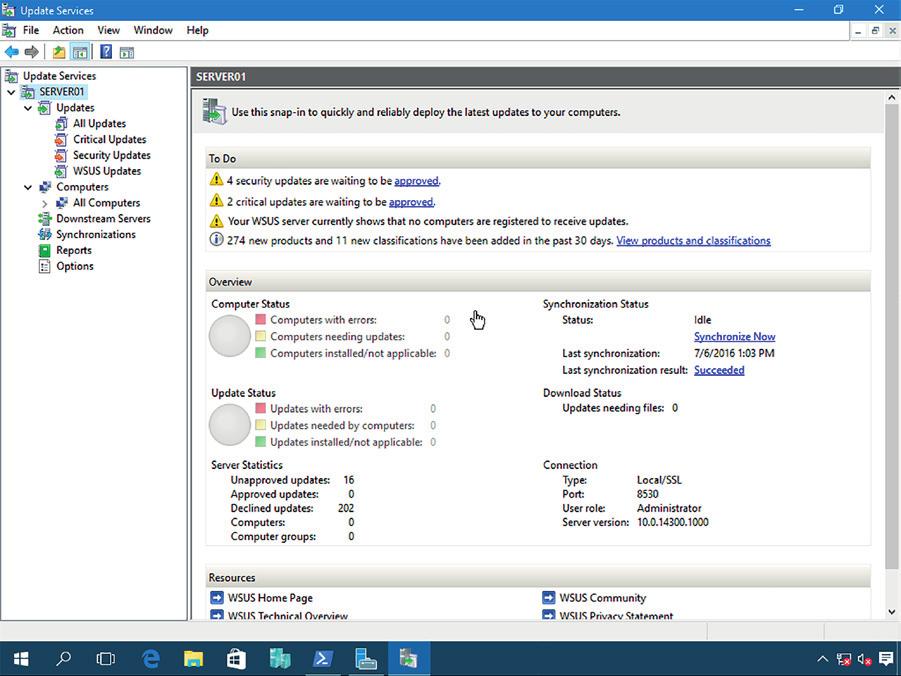
Task: Click the Synchronize Now link
Action: [734, 337]
